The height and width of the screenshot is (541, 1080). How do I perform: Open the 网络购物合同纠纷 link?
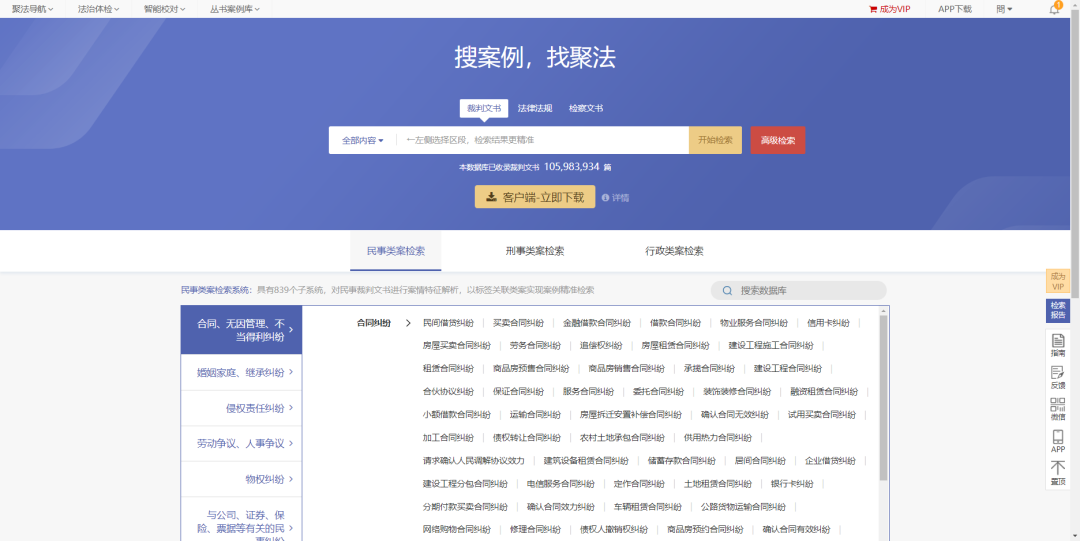457,530
